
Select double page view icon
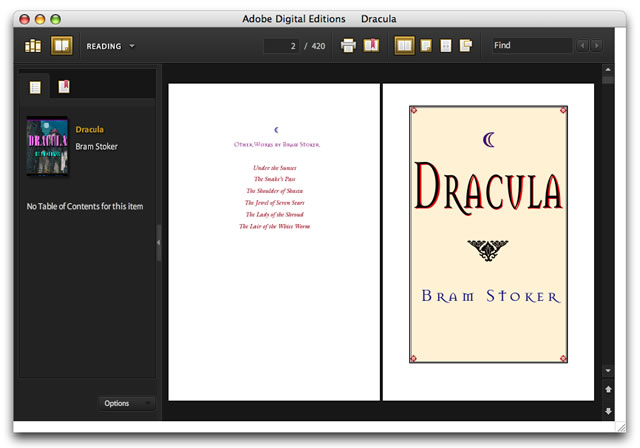[x=404, y=45]
